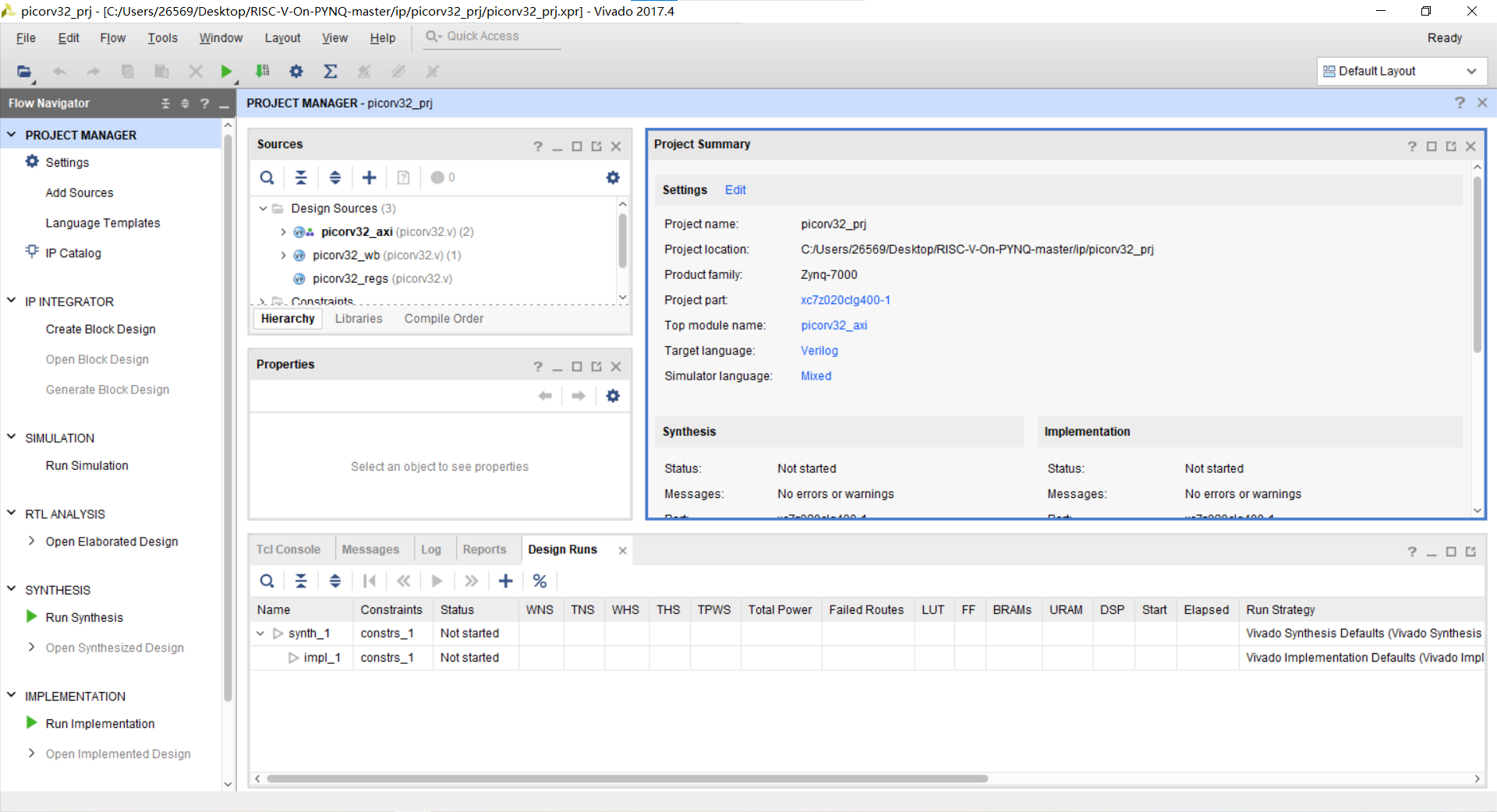This screenshot has width=1497, height=812.
Task: Collapse all in Flow Navigator header
Action: pos(165,103)
